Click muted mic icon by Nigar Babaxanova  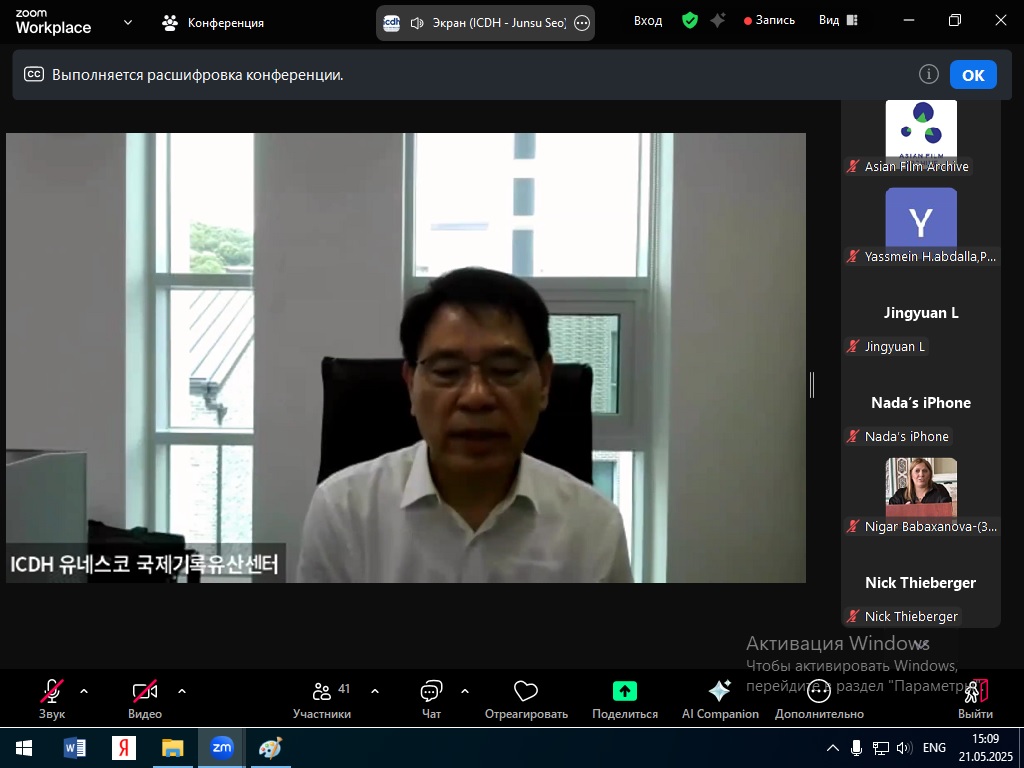point(852,526)
